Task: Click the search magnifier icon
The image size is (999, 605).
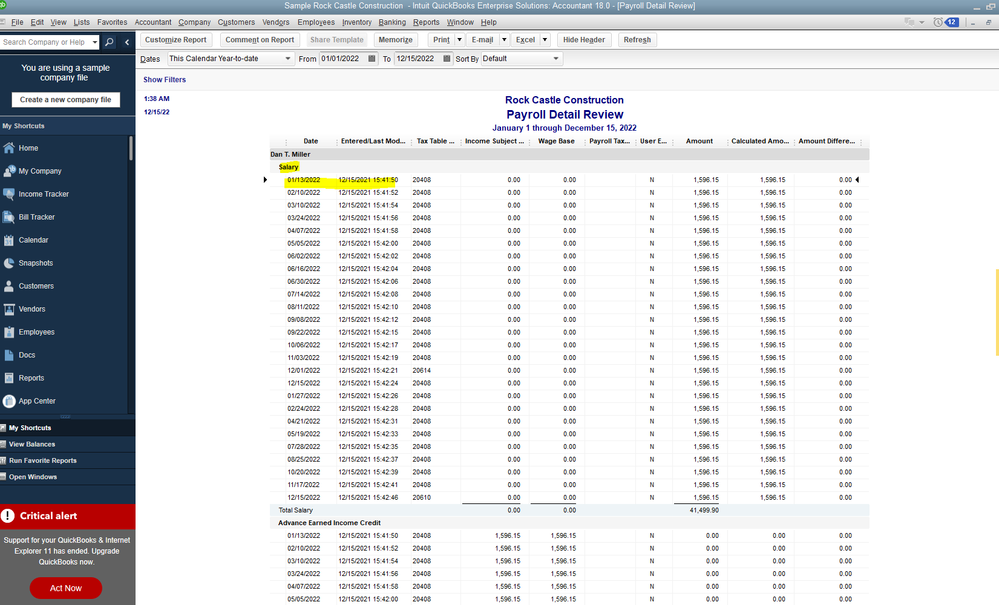Action: [x=110, y=42]
